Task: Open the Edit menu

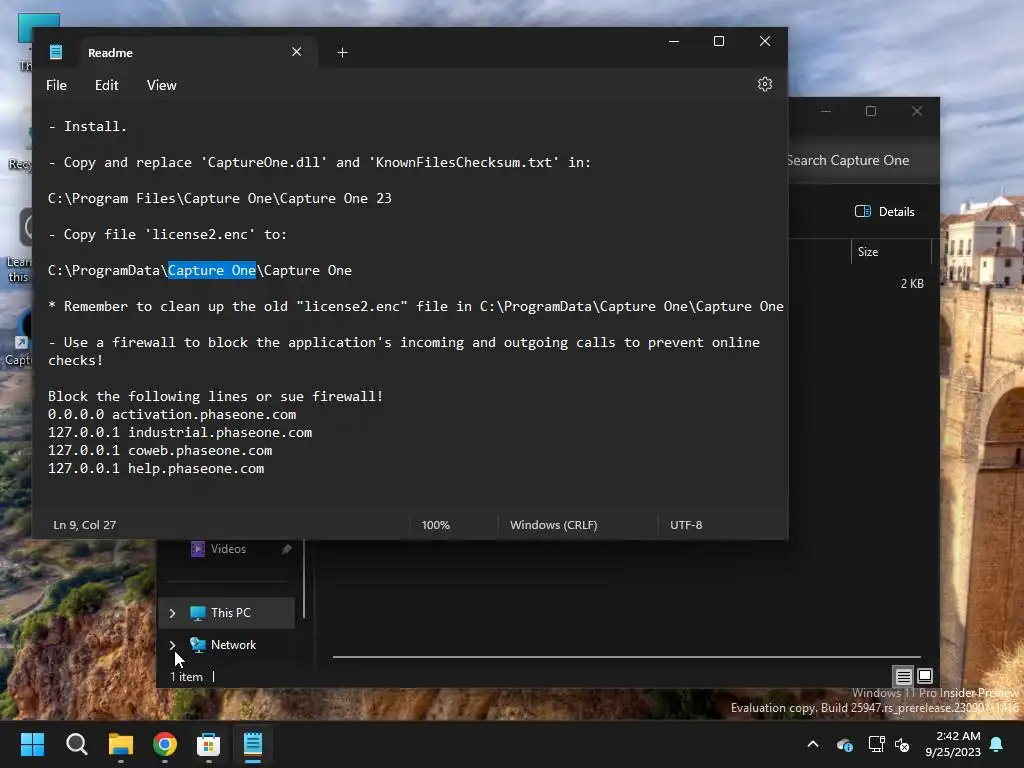Action: [x=106, y=85]
